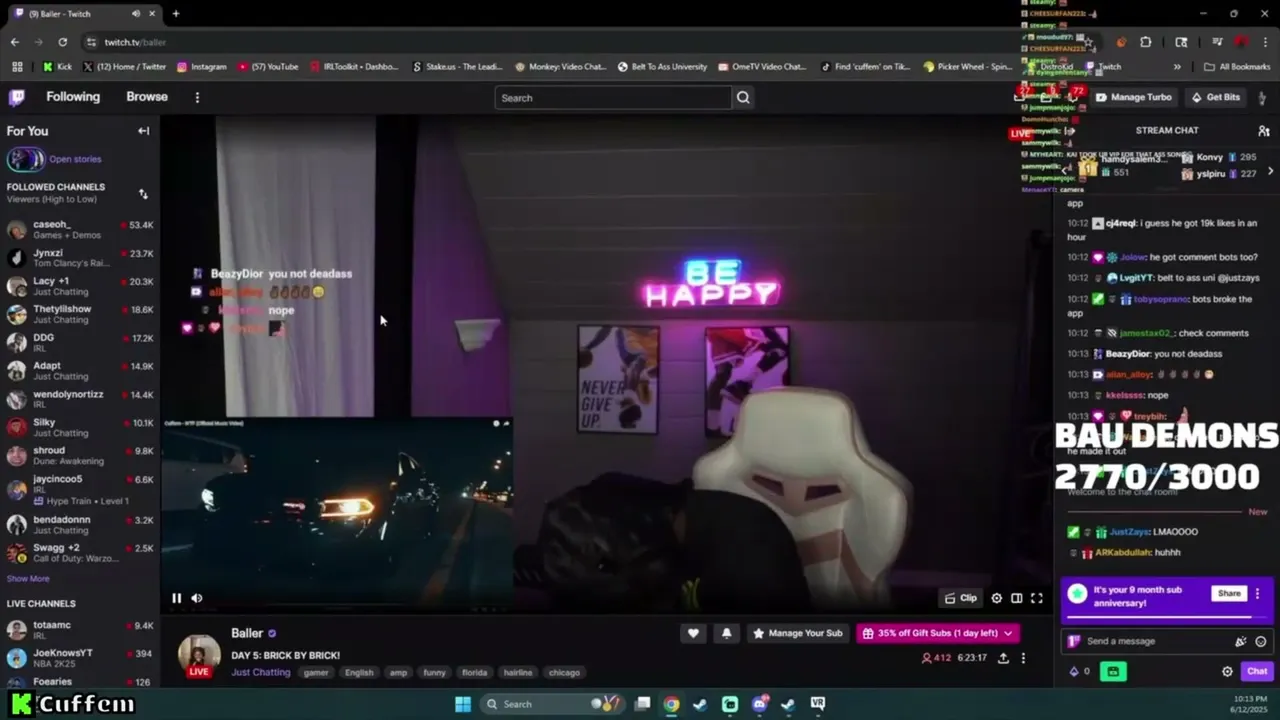This screenshot has height=720, width=1280.
Task: Click the Just Chatting category link
Action: (x=260, y=672)
